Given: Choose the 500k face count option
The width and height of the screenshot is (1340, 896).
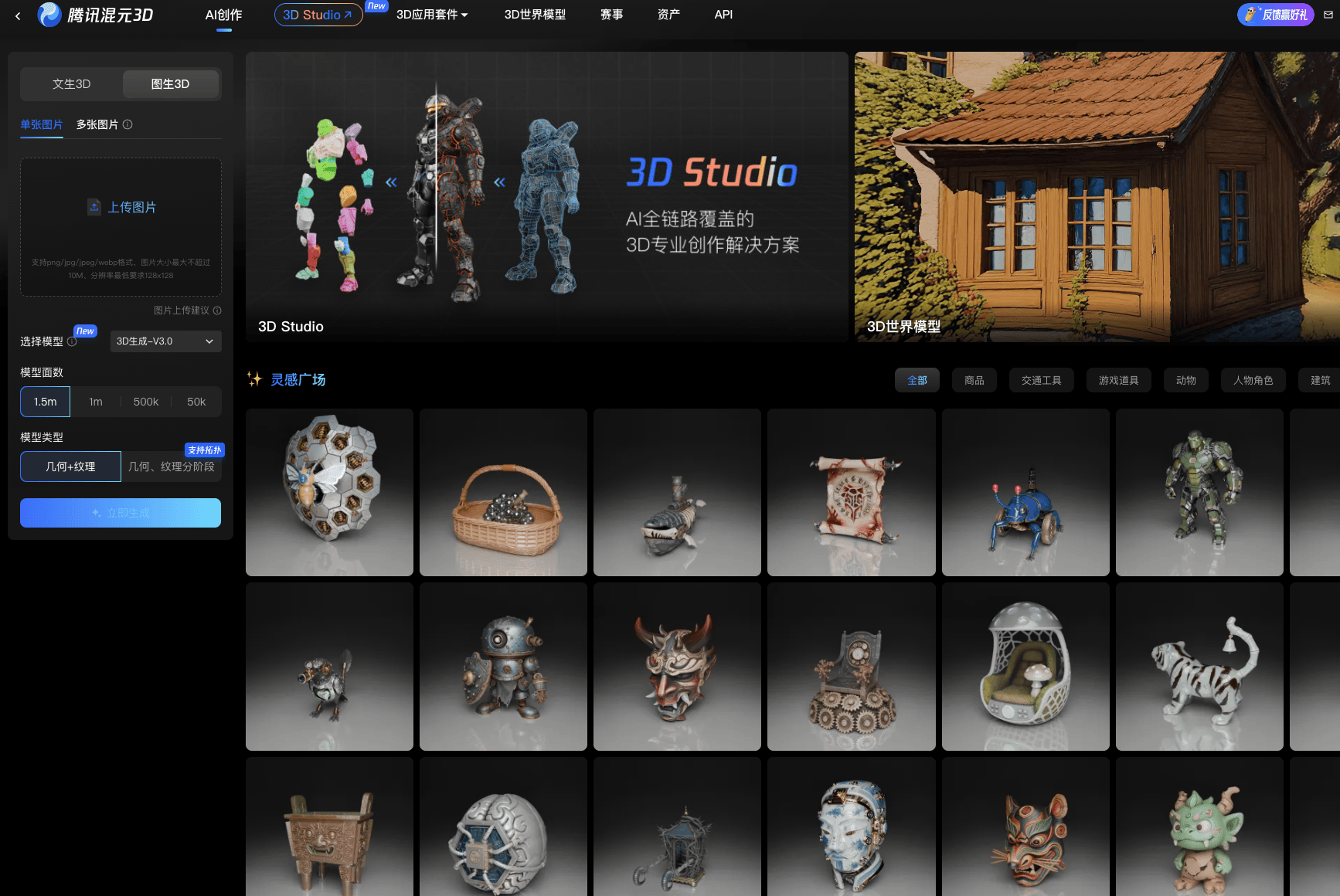Looking at the screenshot, I should 146,402.
